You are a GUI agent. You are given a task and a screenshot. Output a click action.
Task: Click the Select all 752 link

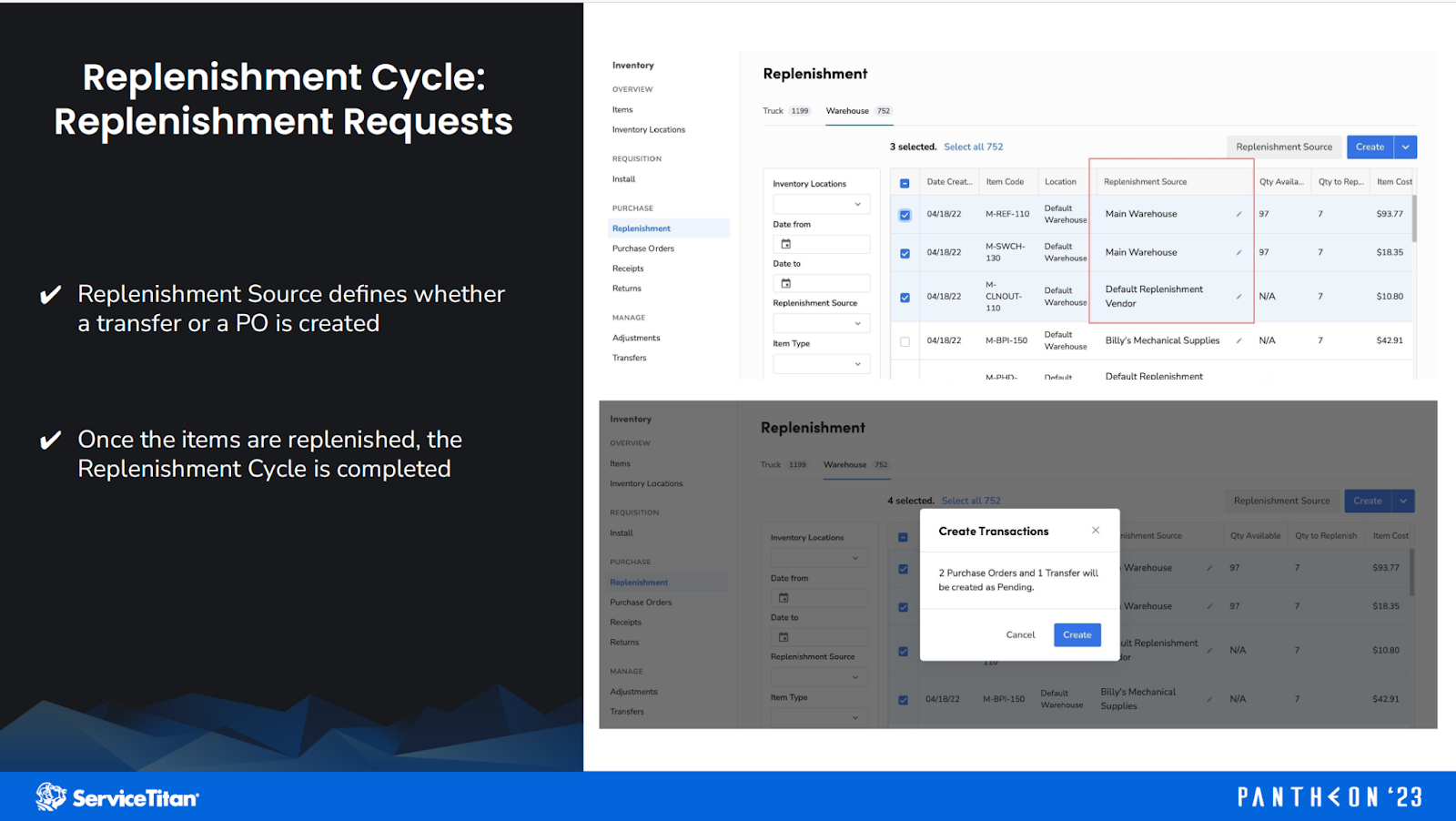[x=973, y=147]
